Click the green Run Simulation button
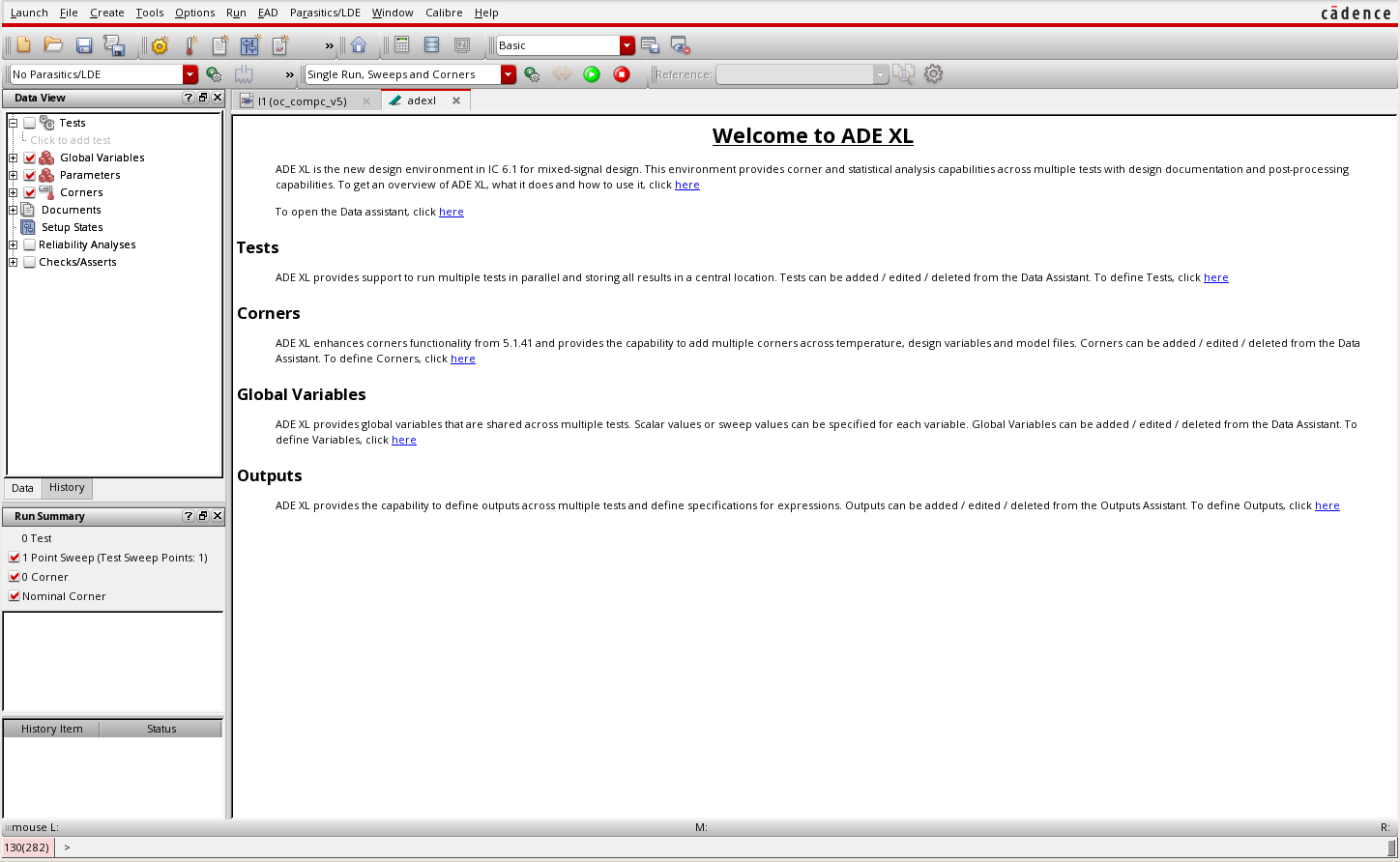Viewport: 1400px width, 862px height. tap(592, 74)
